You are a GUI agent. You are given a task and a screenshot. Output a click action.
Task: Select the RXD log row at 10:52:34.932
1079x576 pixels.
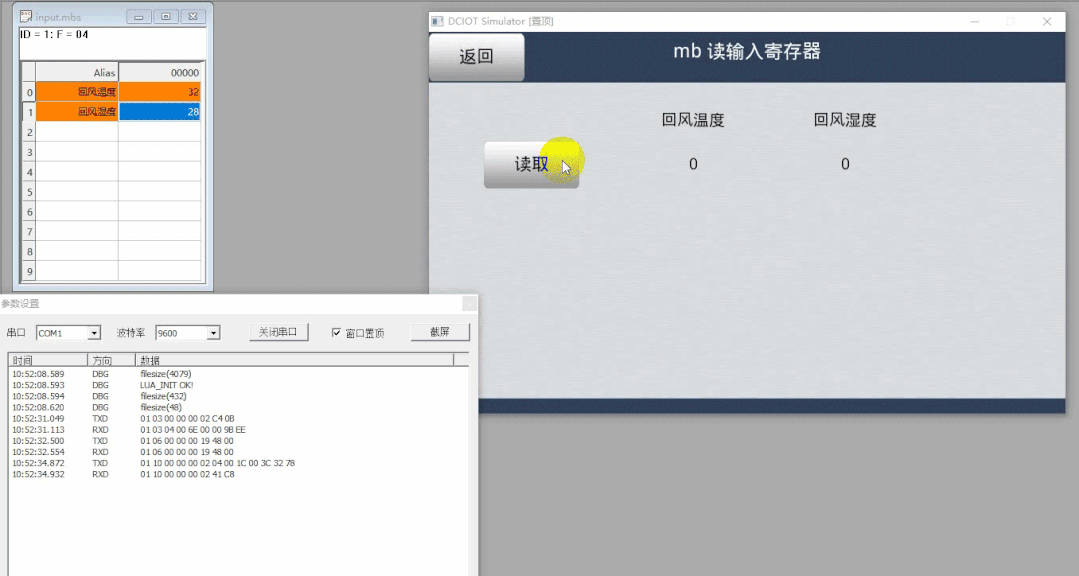[x=238, y=474]
